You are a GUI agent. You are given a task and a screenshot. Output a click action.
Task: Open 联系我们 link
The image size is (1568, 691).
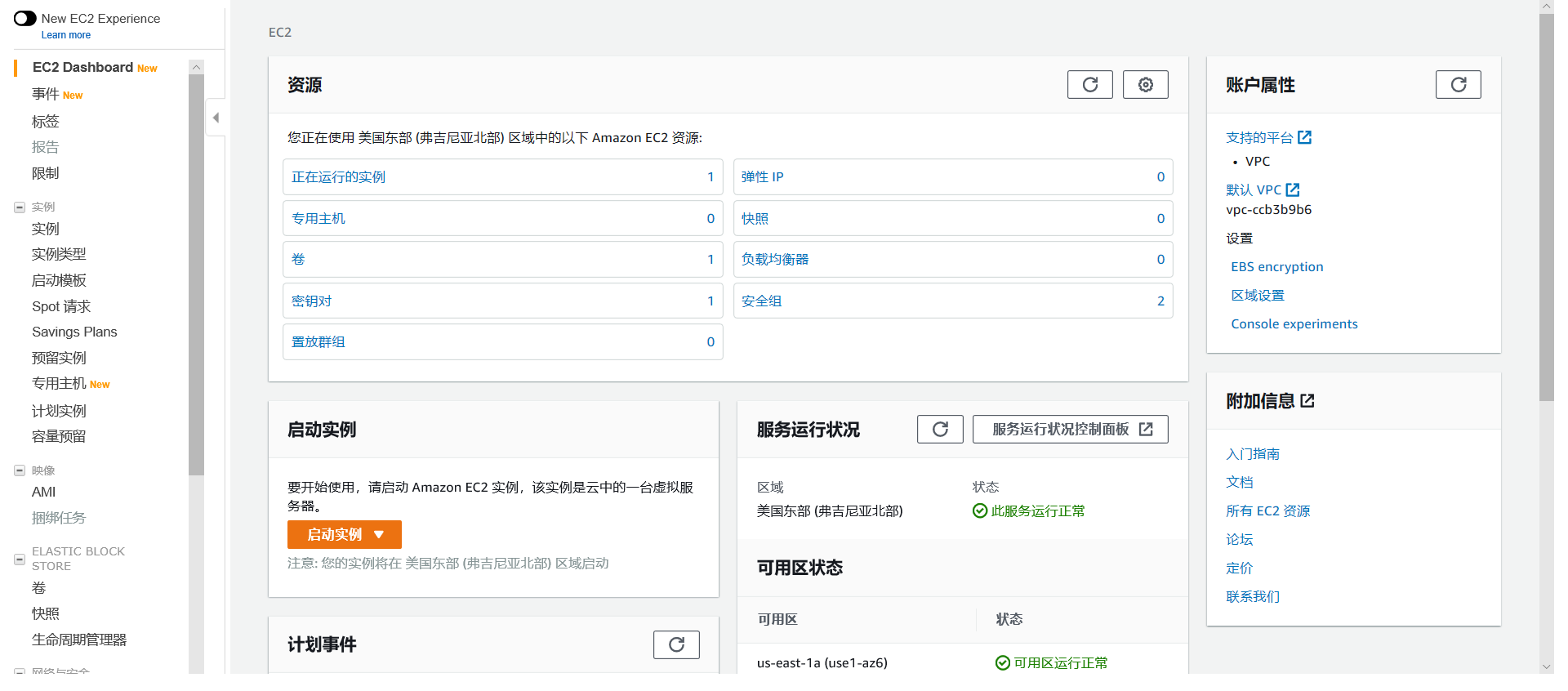(x=1253, y=597)
